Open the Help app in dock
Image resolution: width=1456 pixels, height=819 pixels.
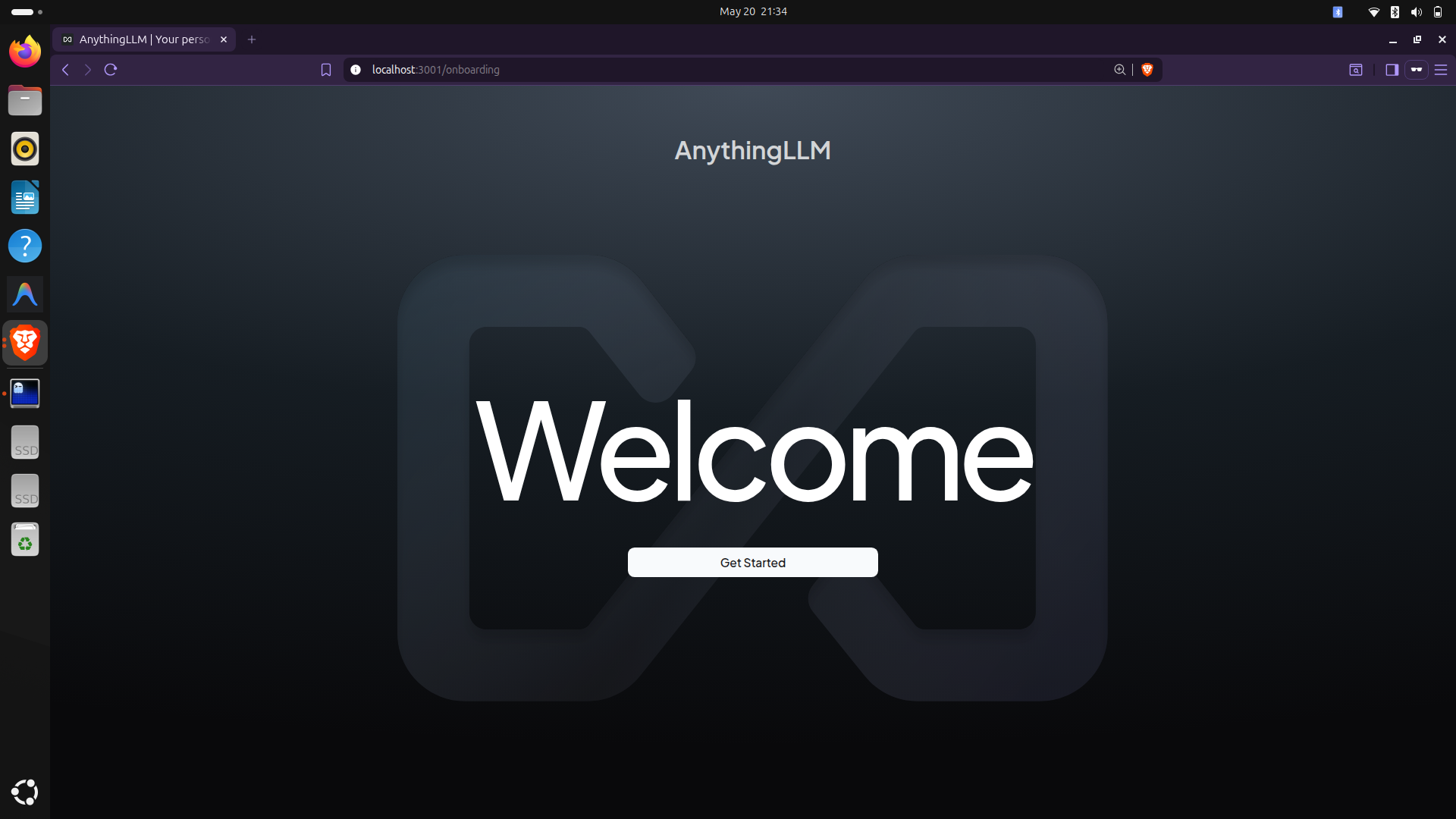click(x=25, y=246)
